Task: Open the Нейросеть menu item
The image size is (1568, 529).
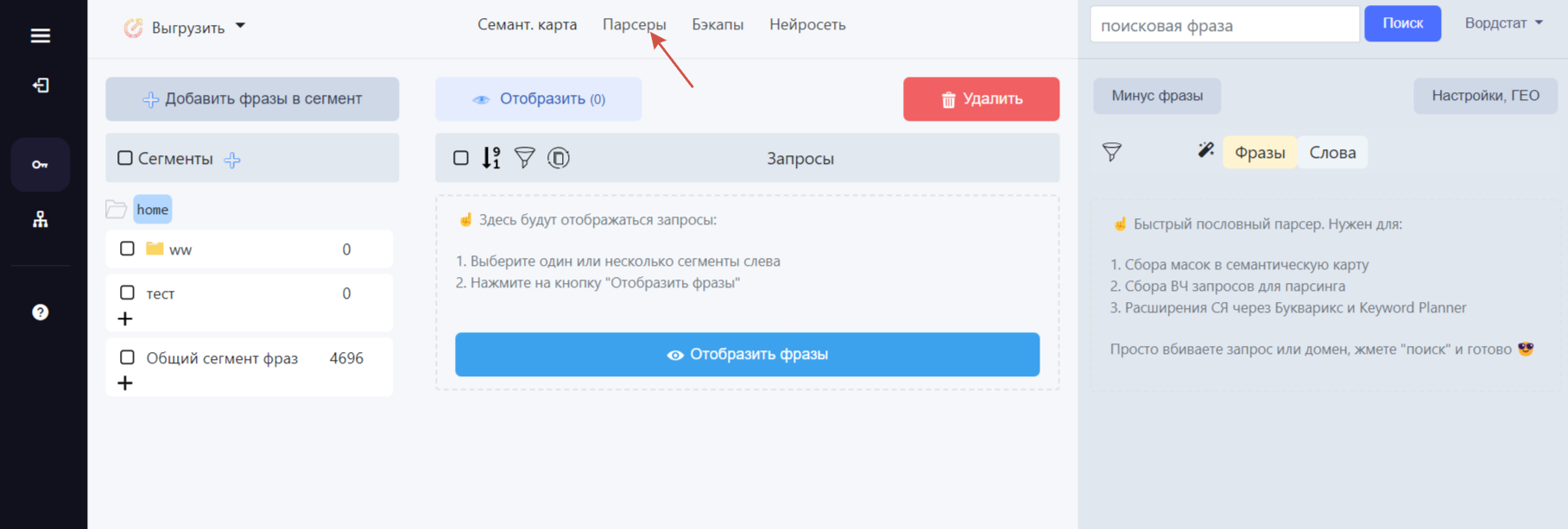Action: [x=807, y=25]
